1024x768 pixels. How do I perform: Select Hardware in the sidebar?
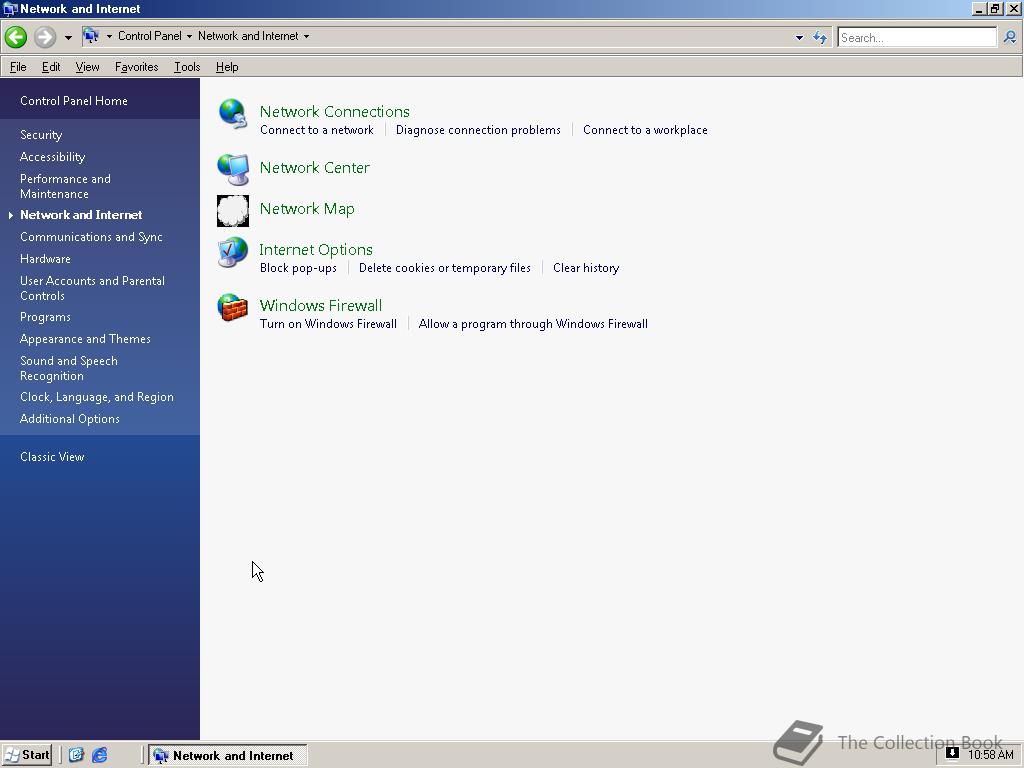click(x=45, y=259)
